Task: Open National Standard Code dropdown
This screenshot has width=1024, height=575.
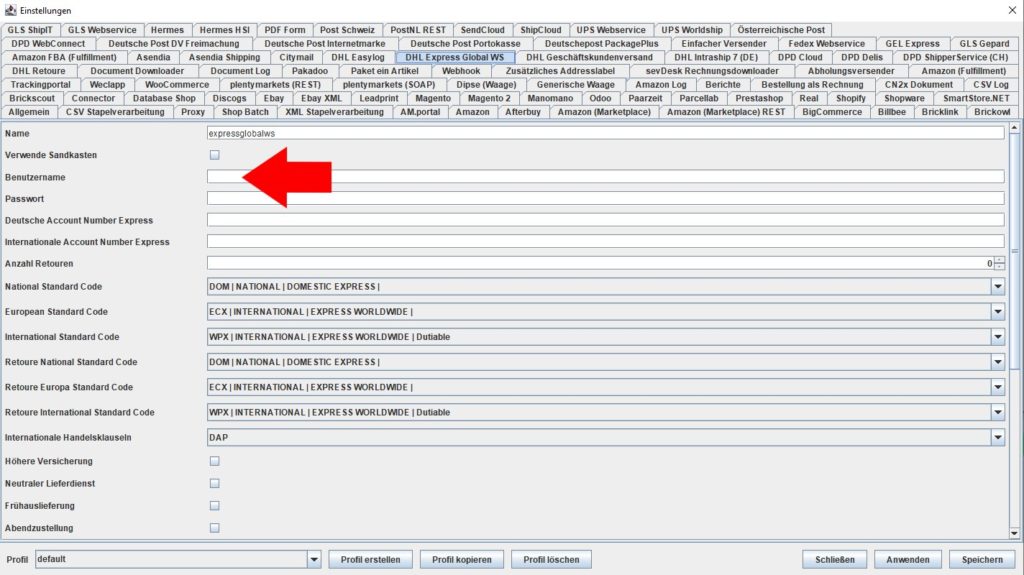Action: (x=997, y=286)
